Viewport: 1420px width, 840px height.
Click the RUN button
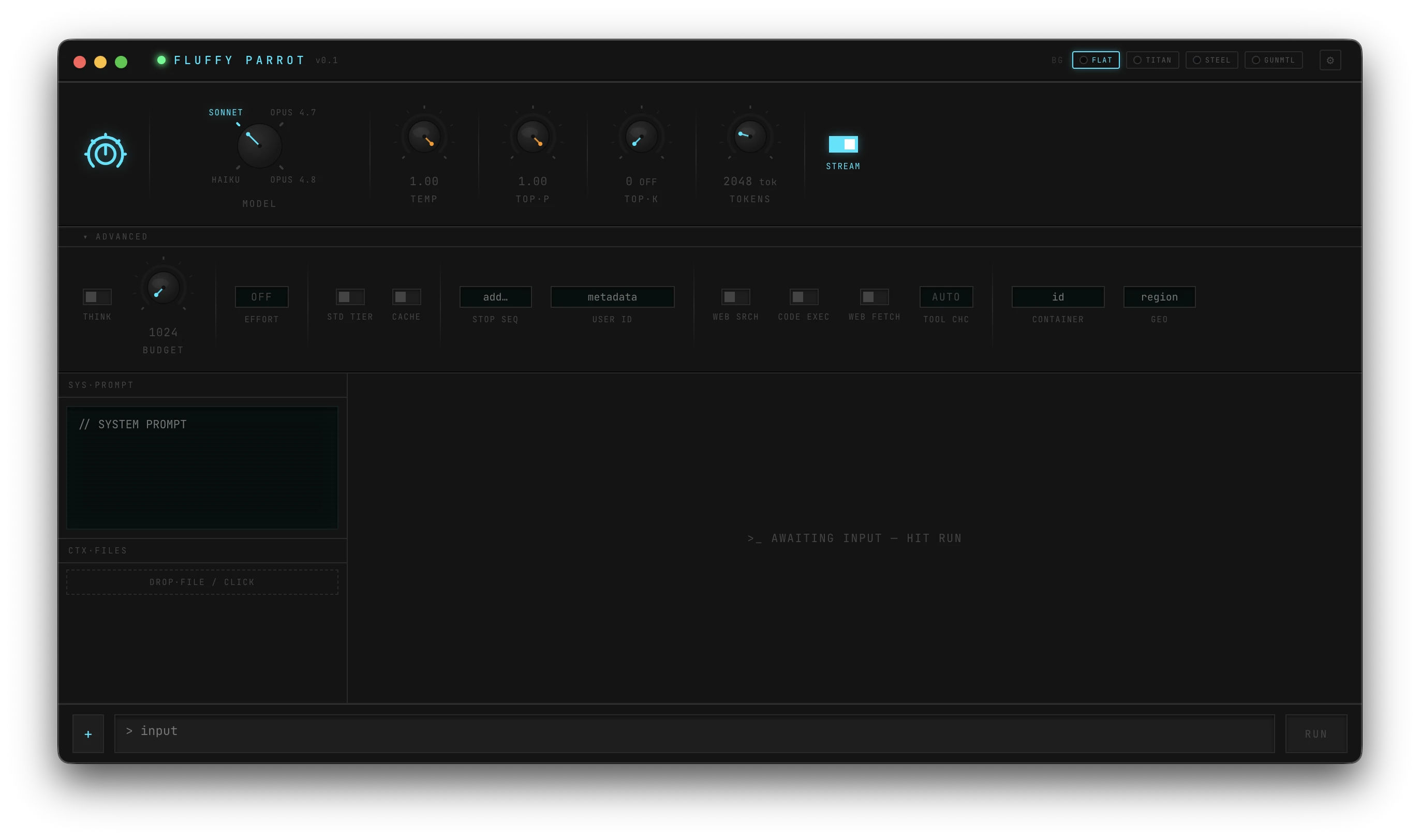(x=1316, y=733)
